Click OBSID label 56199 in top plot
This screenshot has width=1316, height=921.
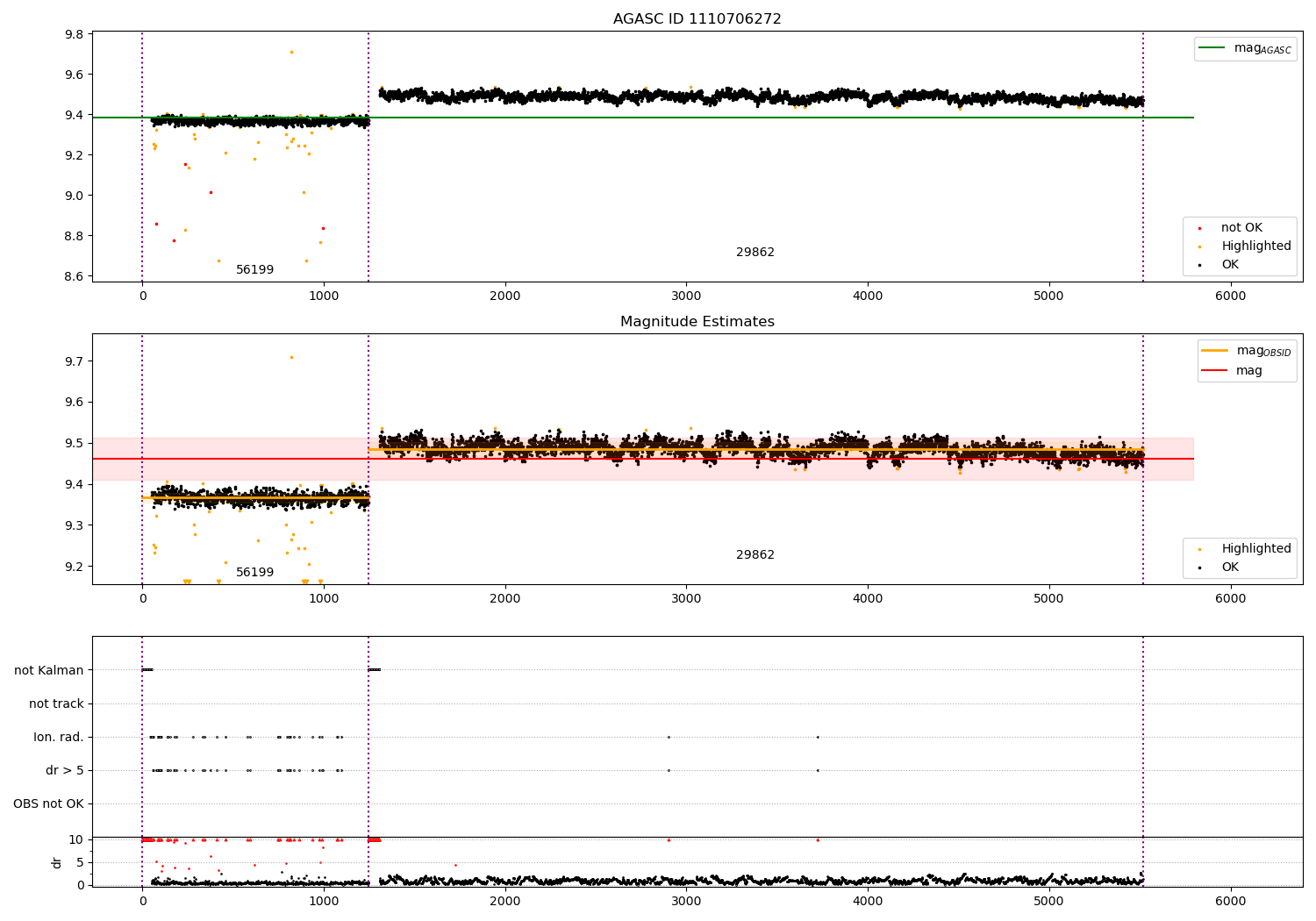(x=254, y=270)
